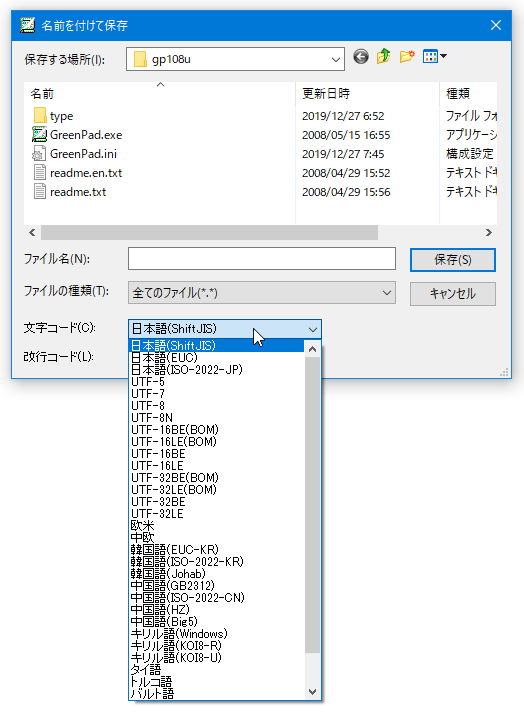This screenshot has height=712, width=524.
Task: Choose タイ語 encoding
Action: pyautogui.click(x=217, y=671)
